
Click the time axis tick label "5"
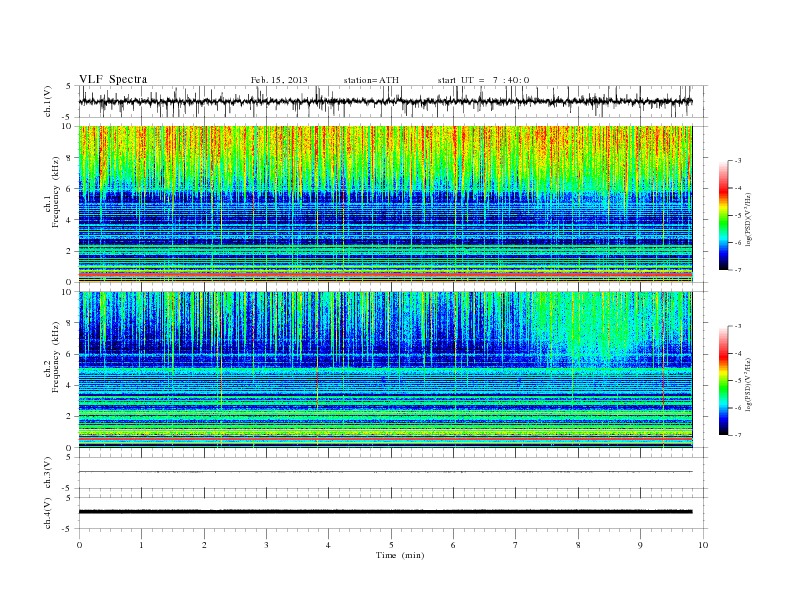(391, 545)
